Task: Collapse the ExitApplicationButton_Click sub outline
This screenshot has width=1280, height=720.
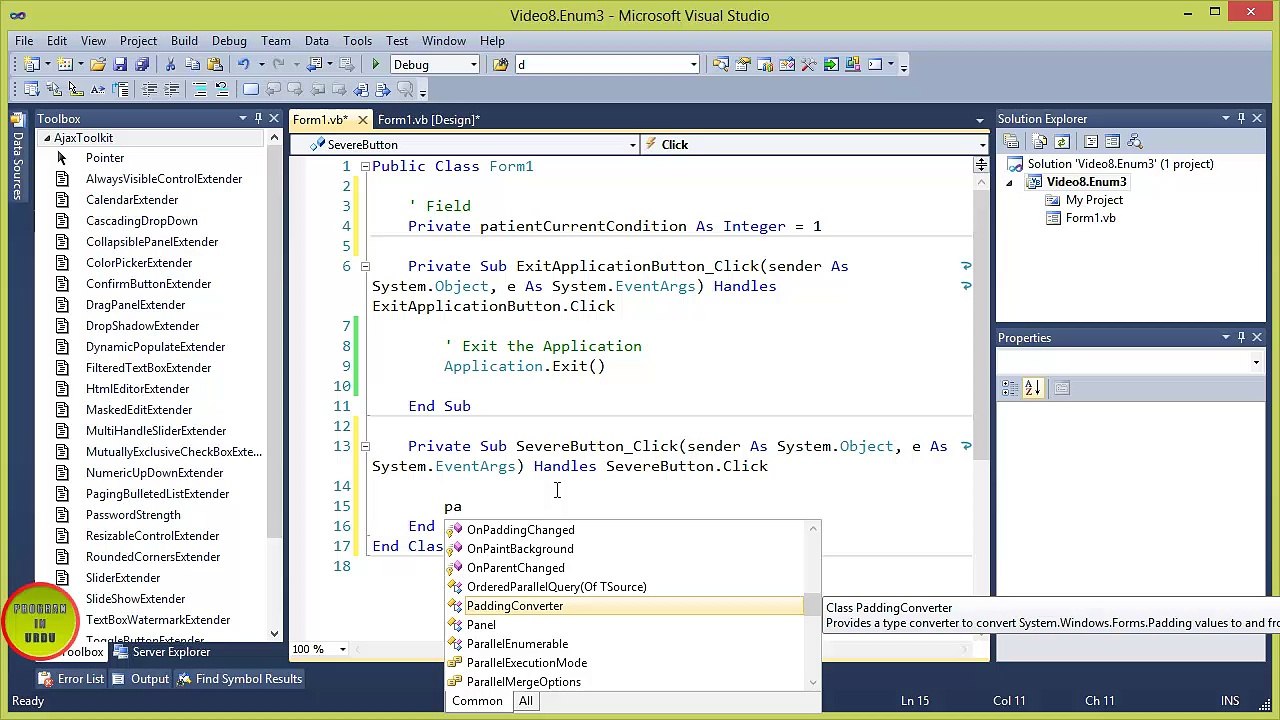Action: point(365,266)
